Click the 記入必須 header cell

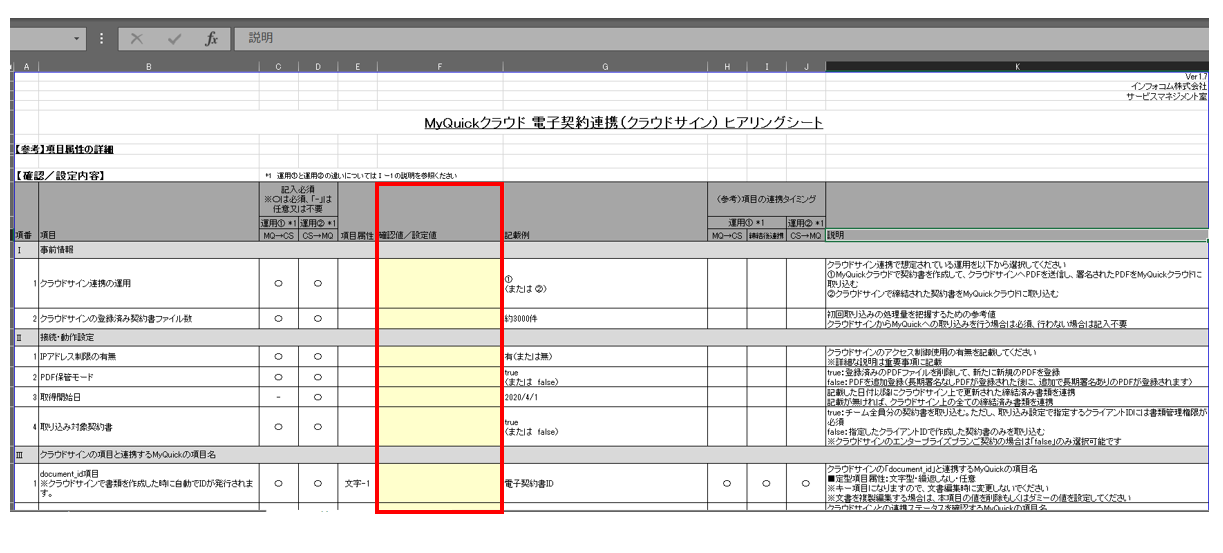tap(298, 199)
